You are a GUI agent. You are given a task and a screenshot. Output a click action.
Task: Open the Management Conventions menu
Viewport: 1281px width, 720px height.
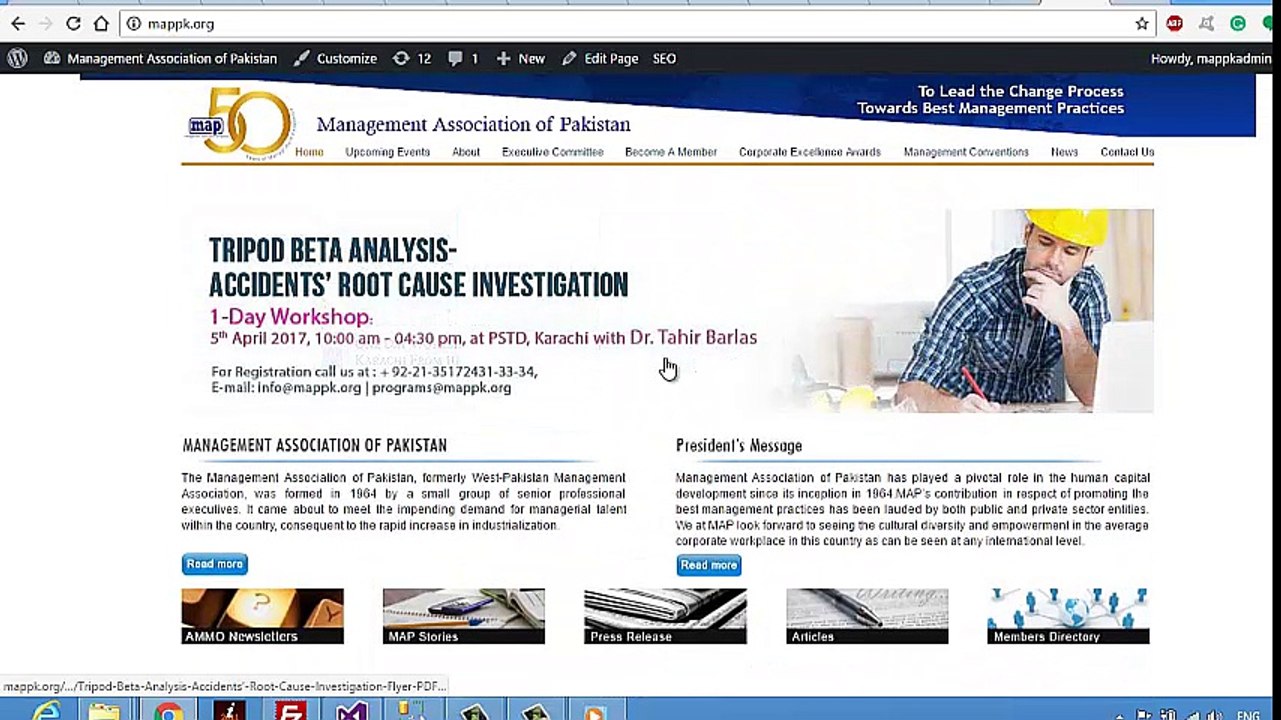966,152
